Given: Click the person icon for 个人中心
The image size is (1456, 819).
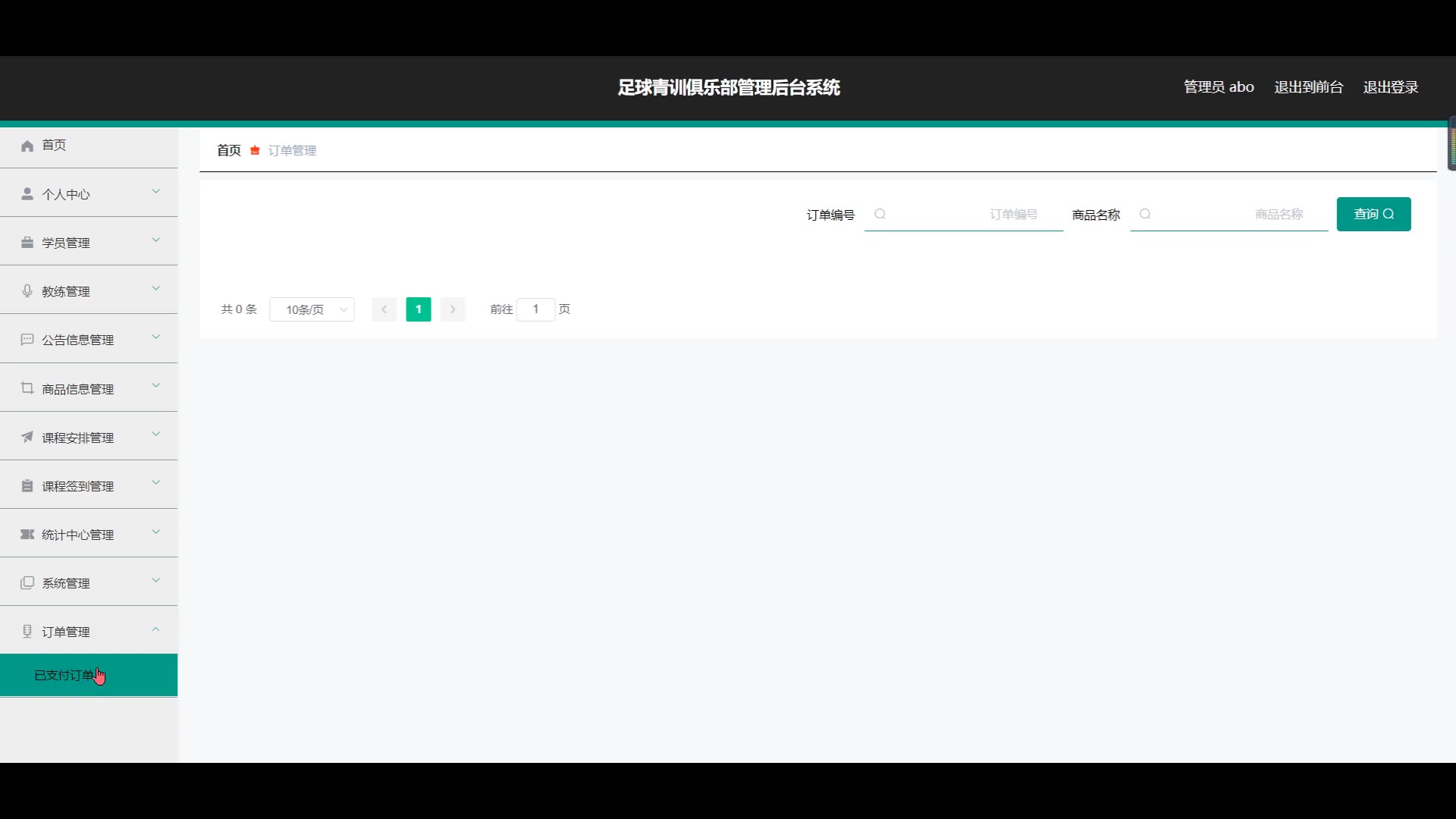Looking at the screenshot, I should pyautogui.click(x=27, y=194).
